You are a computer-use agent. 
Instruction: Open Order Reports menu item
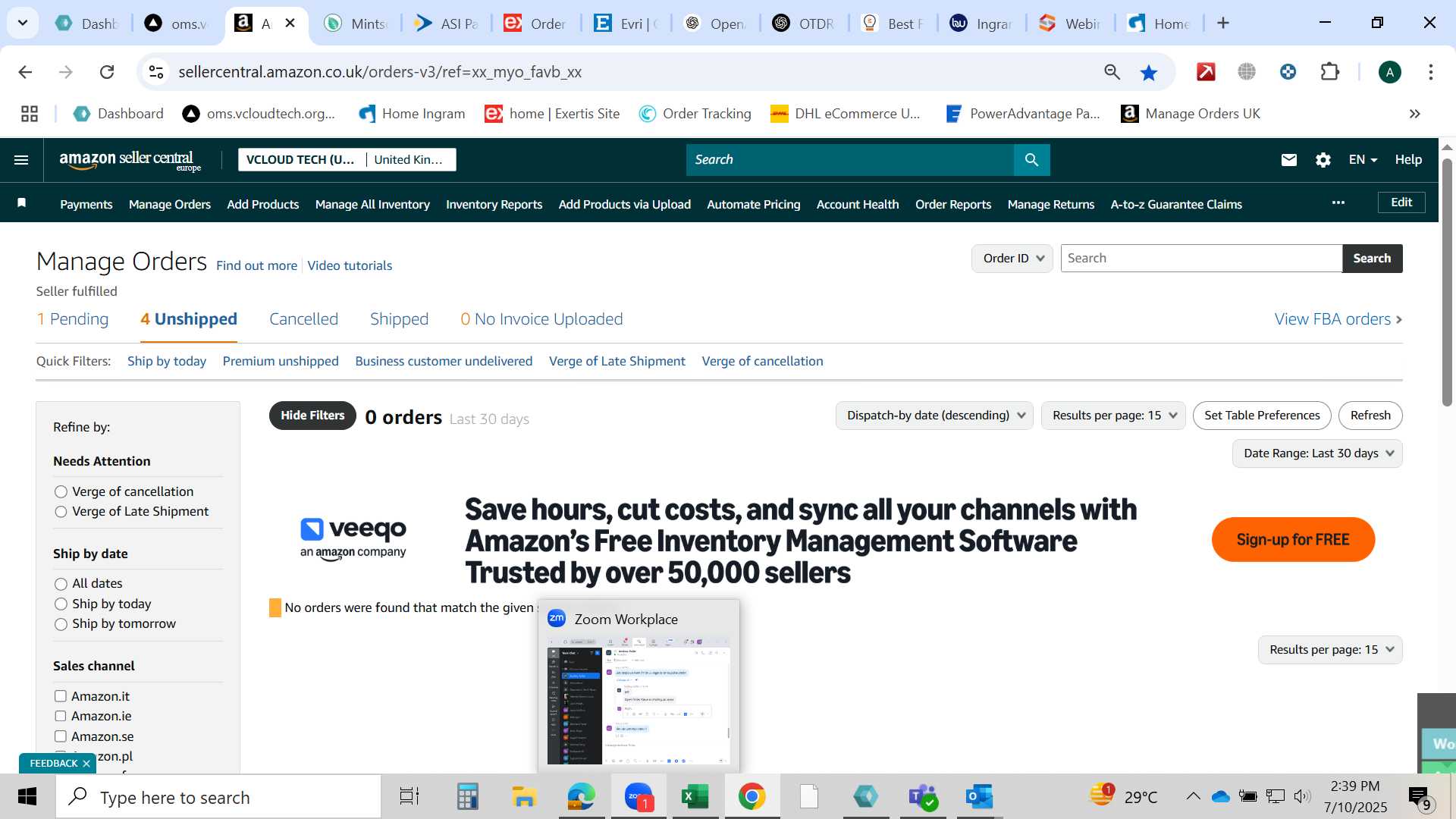(x=953, y=204)
